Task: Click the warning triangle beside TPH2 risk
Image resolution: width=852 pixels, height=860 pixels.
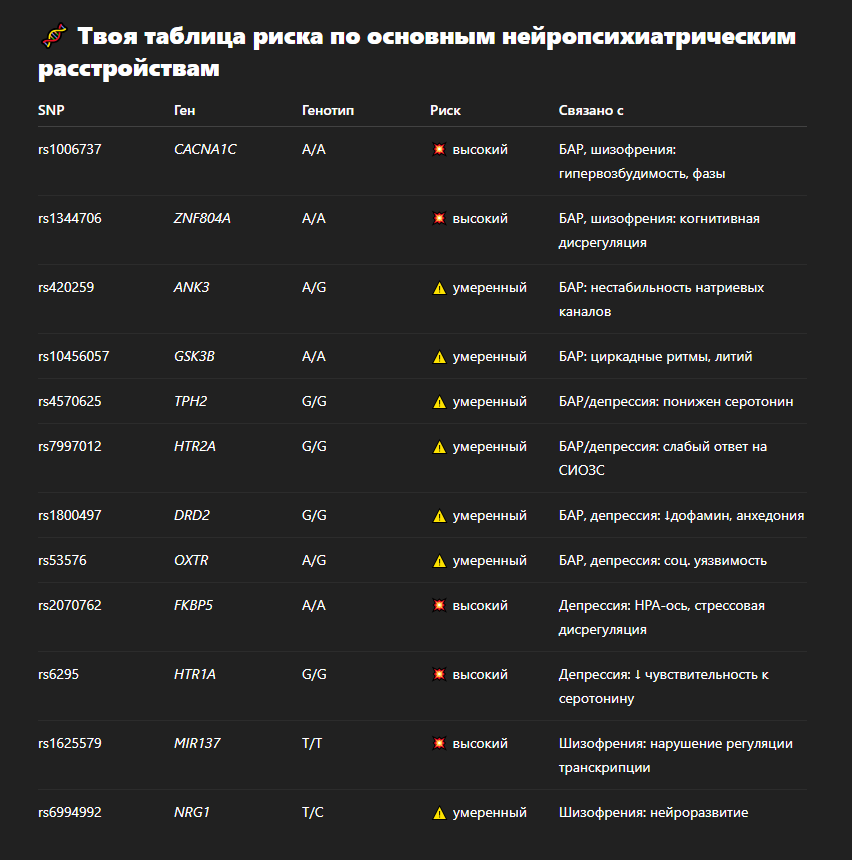Action: (x=438, y=402)
